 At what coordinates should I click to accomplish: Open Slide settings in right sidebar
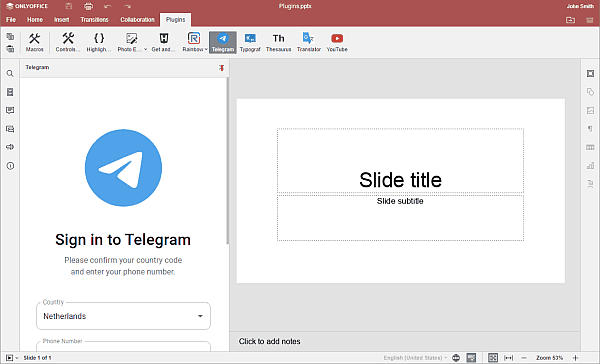click(x=590, y=73)
